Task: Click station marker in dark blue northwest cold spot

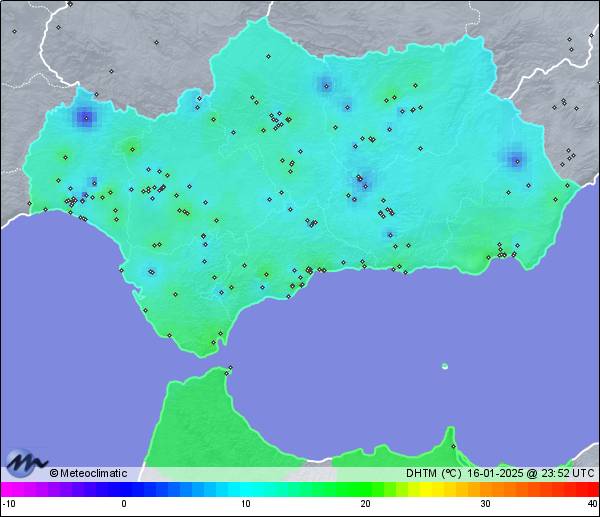Action: 86,118
